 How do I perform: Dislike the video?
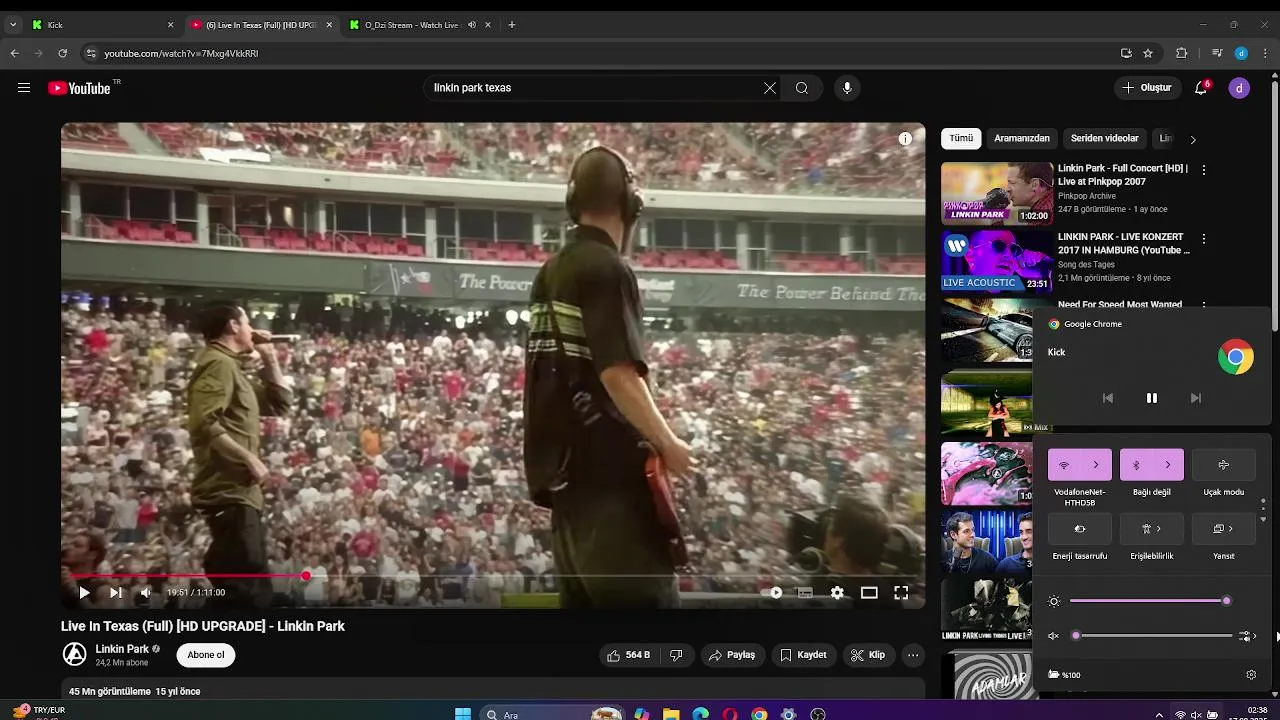[676, 655]
